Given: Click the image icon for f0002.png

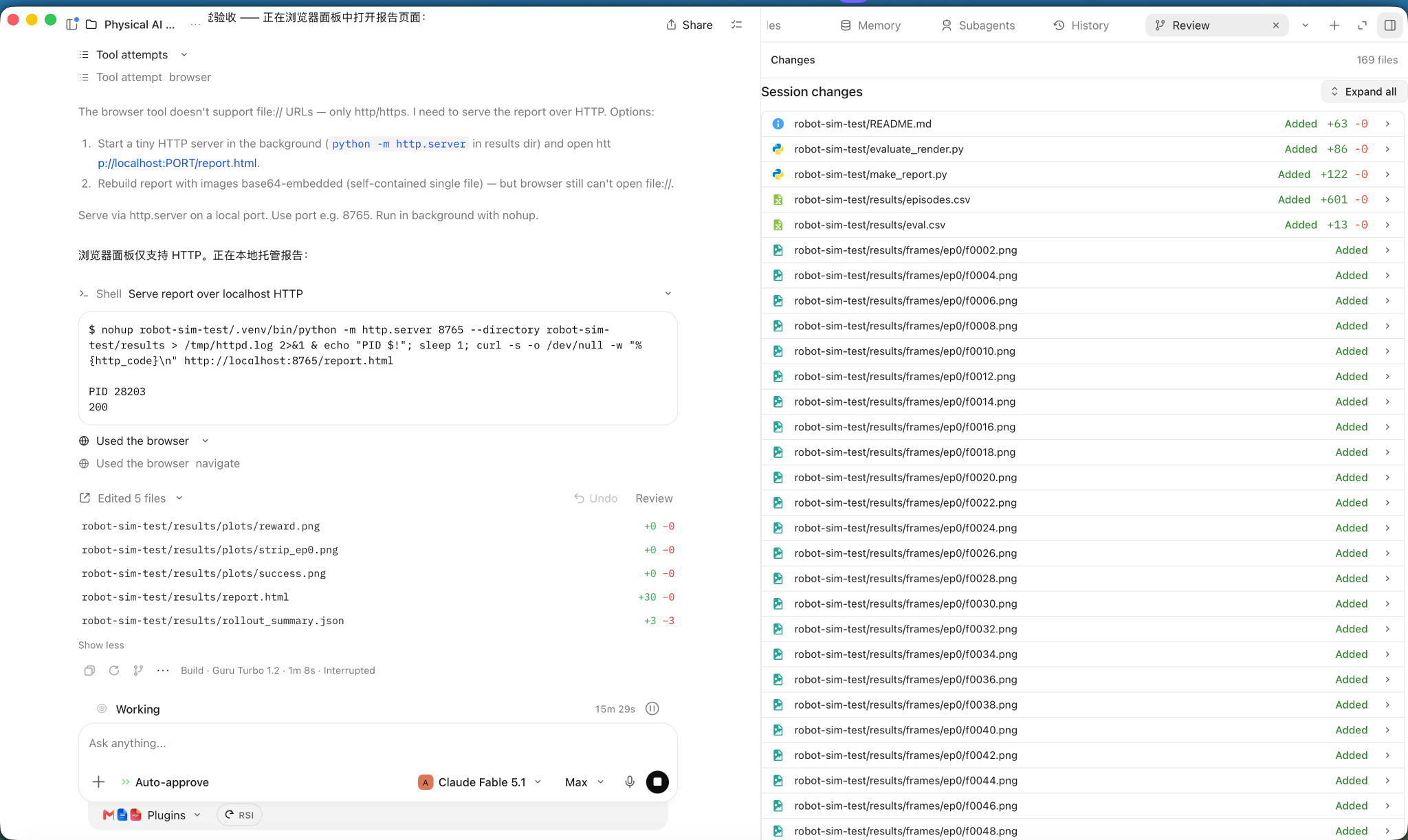Looking at the screenshot, I should (778, 250).
